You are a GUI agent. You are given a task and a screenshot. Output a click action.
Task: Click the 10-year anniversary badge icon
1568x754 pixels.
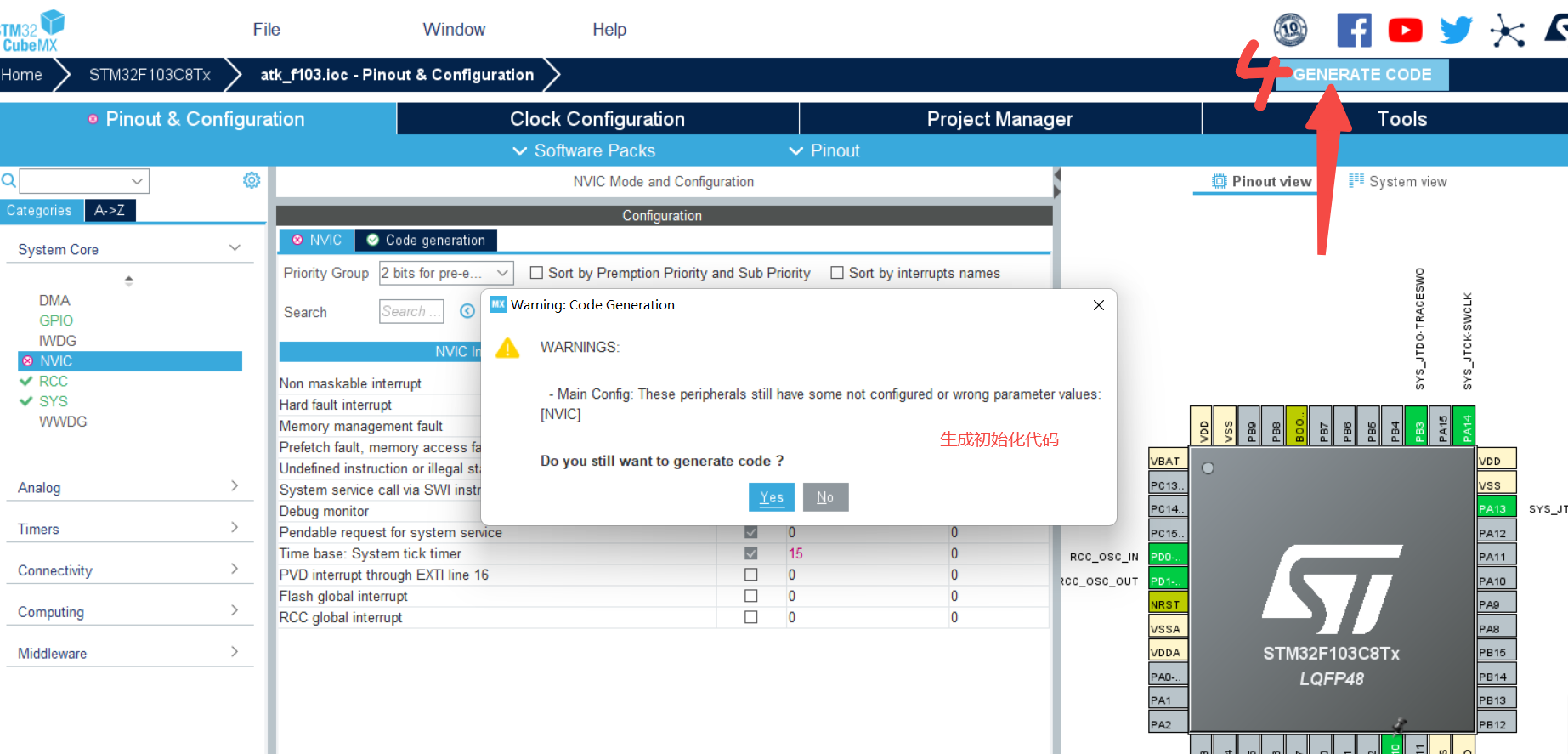click(x=1290, y=31)
